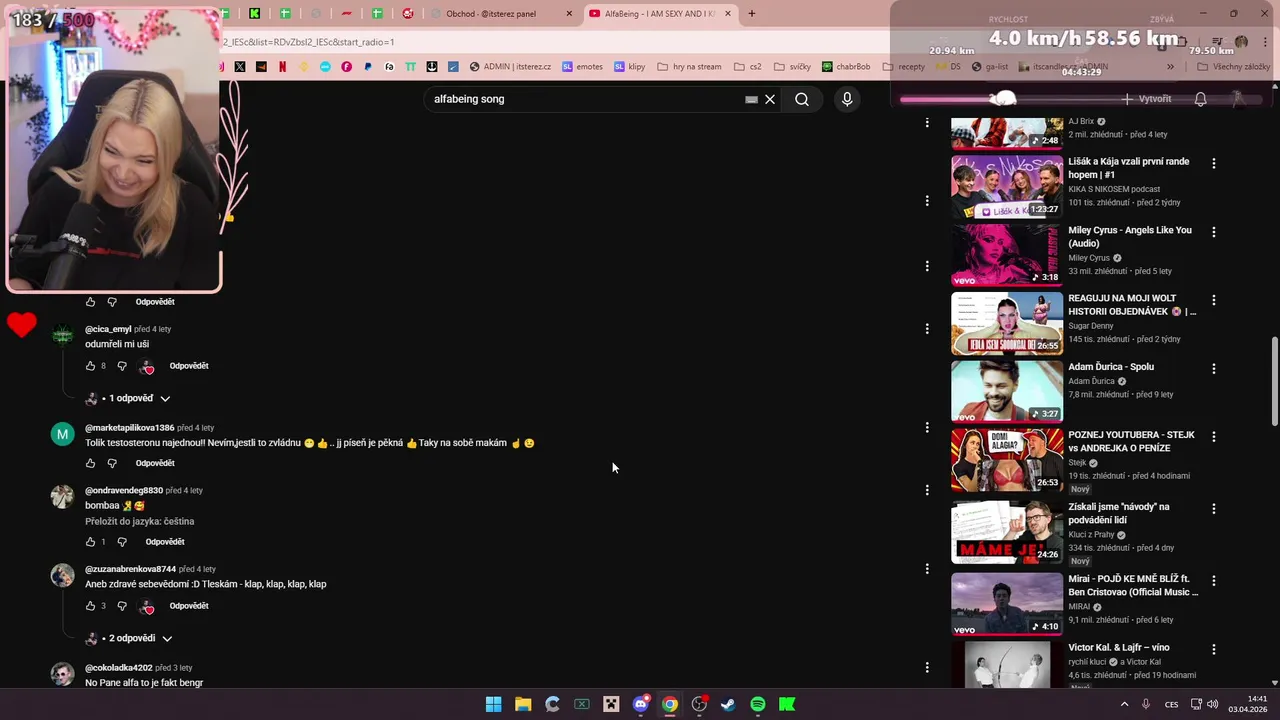Open more options for Adam Ďurica Spolu video
1280x720 pixels.
point(1214,369)
